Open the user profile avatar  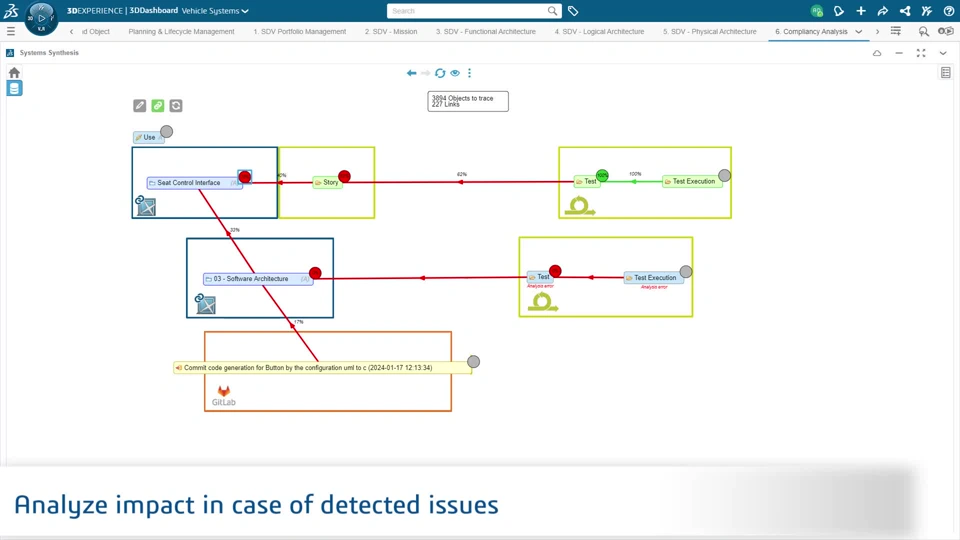tap(817, 11)
